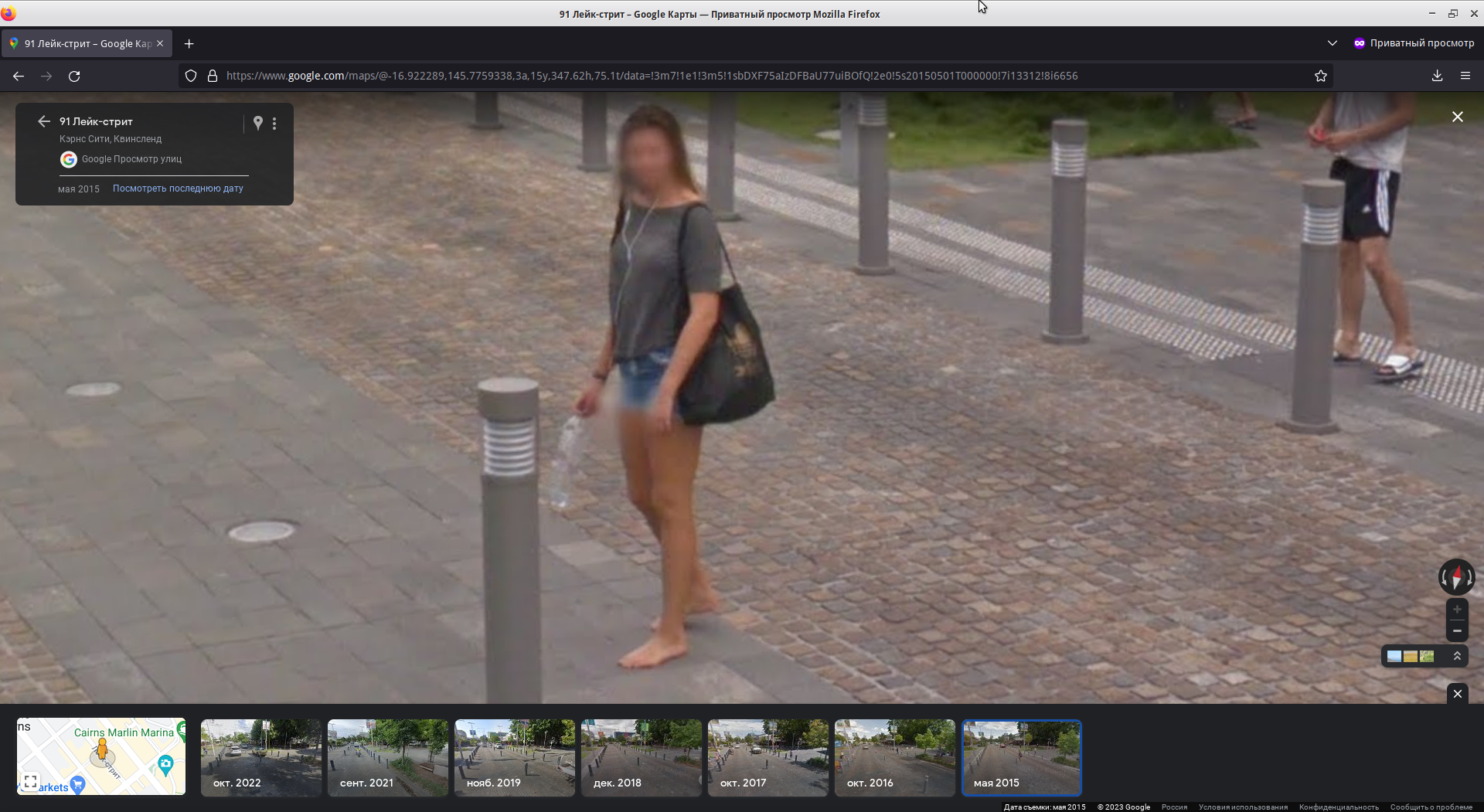Select the сент. 2021 imagery thumbnail
This screenshot has width=1484, height=812.
pos(387,757)
